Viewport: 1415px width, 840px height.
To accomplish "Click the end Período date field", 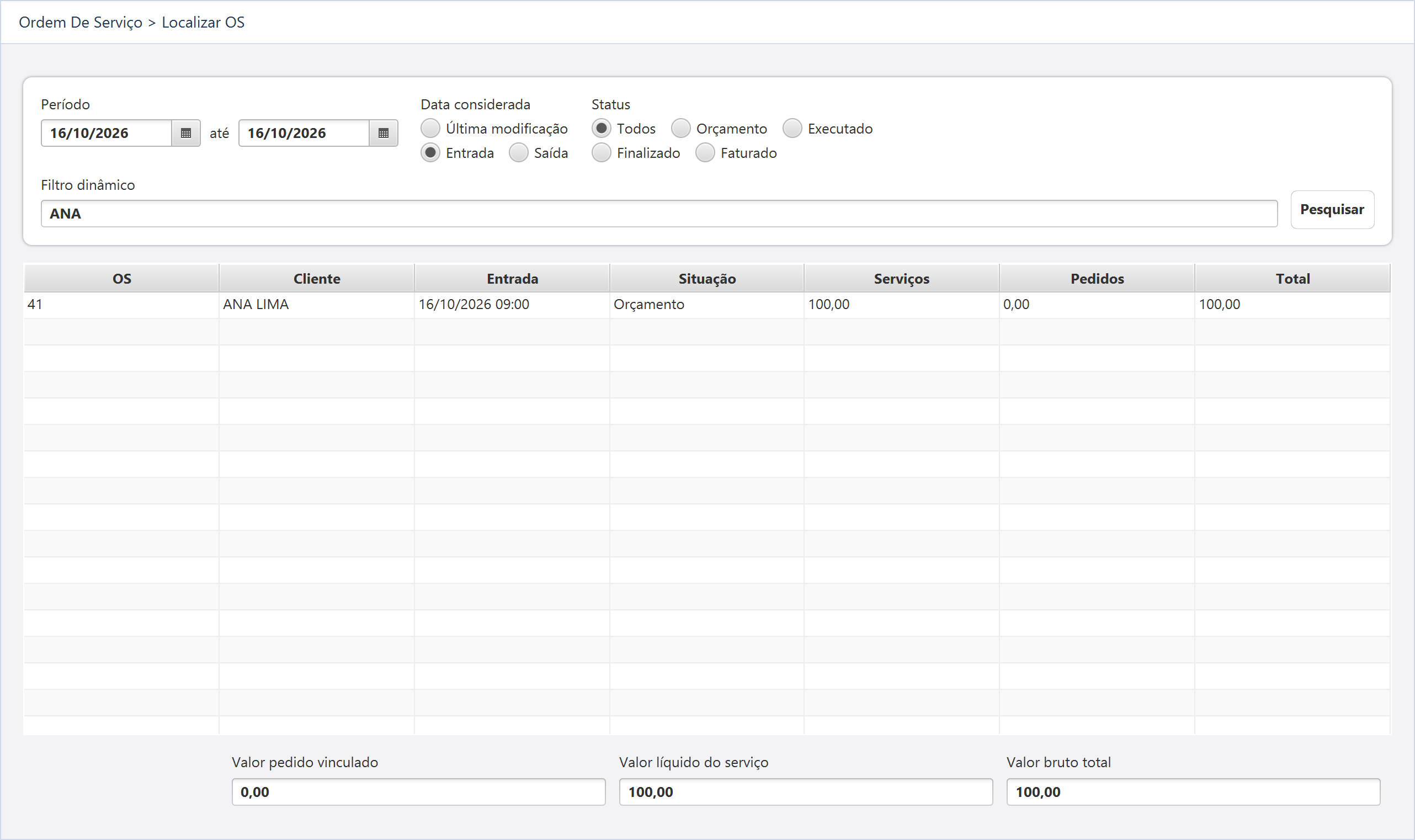I will pyautogui.click(x=304, y=133).
